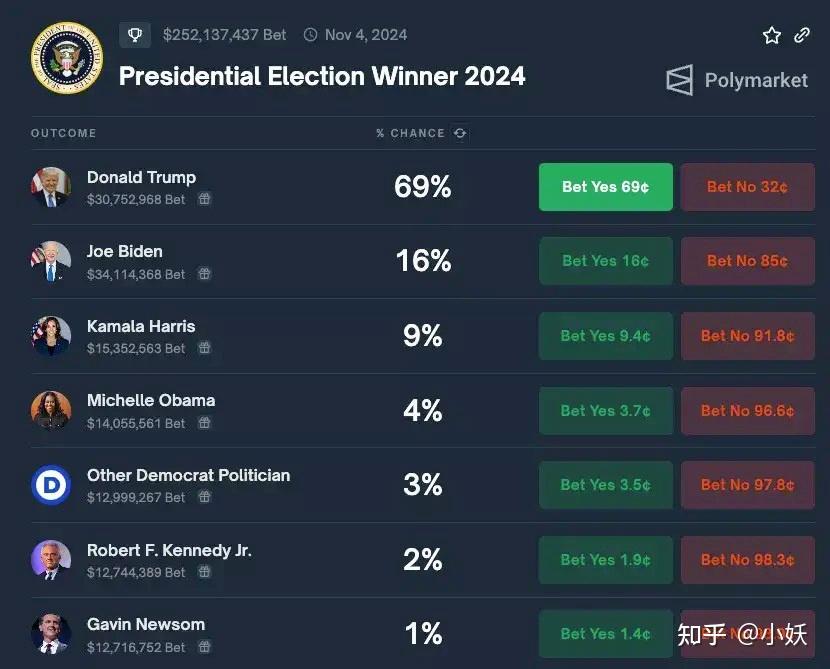Open Donald Trump's portrait thumbnail

point(51,187)
